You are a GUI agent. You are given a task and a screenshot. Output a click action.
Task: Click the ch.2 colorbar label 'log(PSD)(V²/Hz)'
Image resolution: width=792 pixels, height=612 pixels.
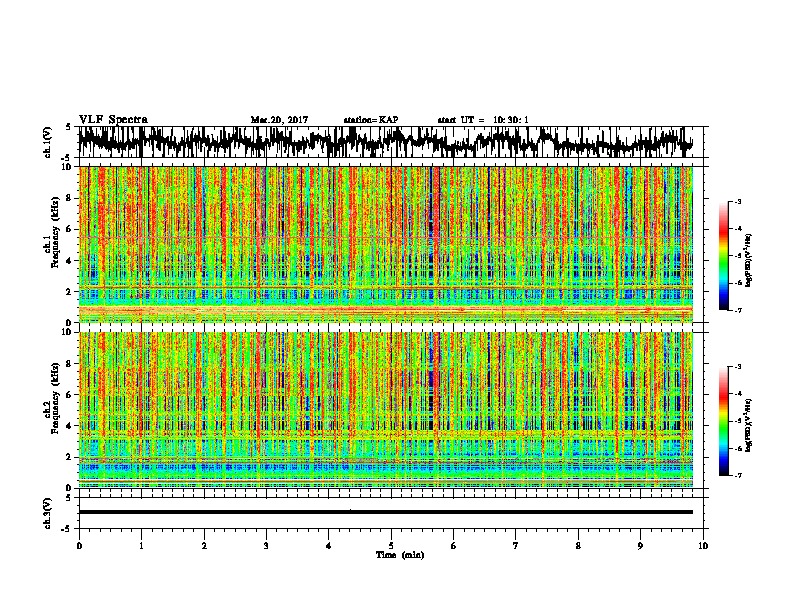click(x=749, y=425)
